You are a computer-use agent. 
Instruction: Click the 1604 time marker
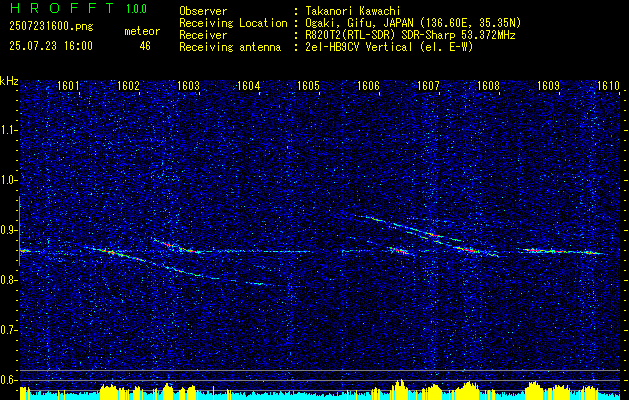point(248,86)
